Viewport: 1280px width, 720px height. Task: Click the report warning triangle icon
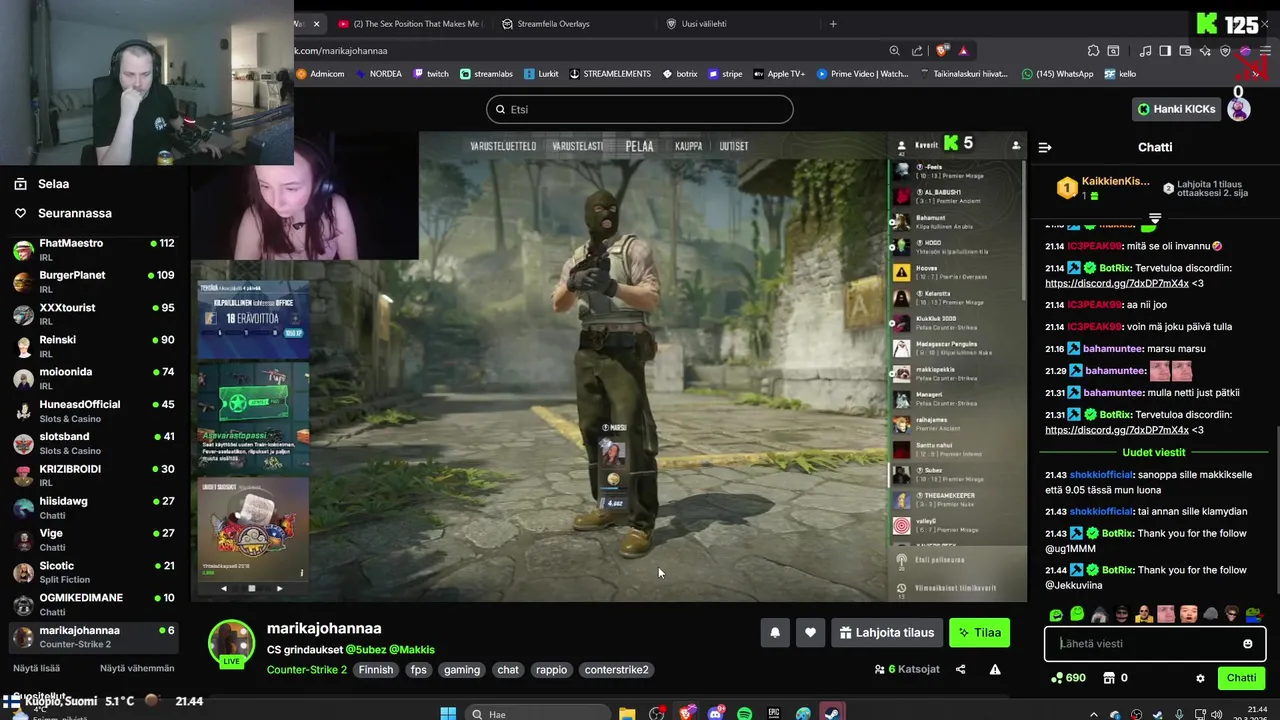[x=995, y=669]
